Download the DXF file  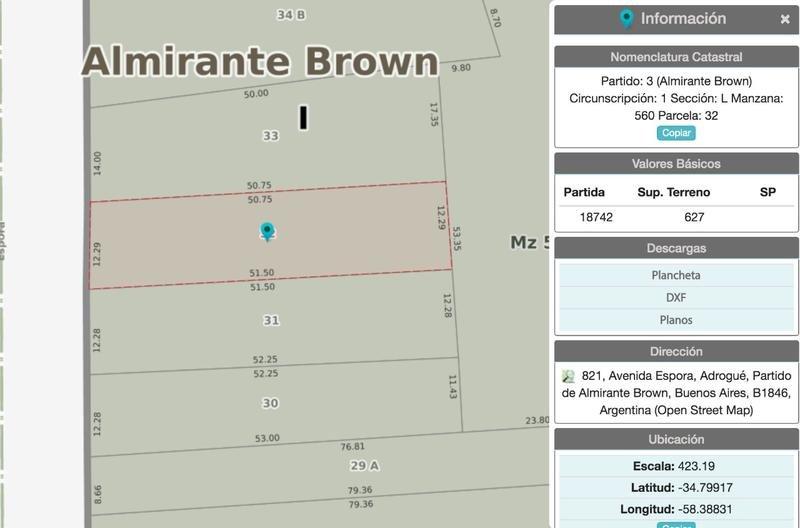[x=676, y=297]
